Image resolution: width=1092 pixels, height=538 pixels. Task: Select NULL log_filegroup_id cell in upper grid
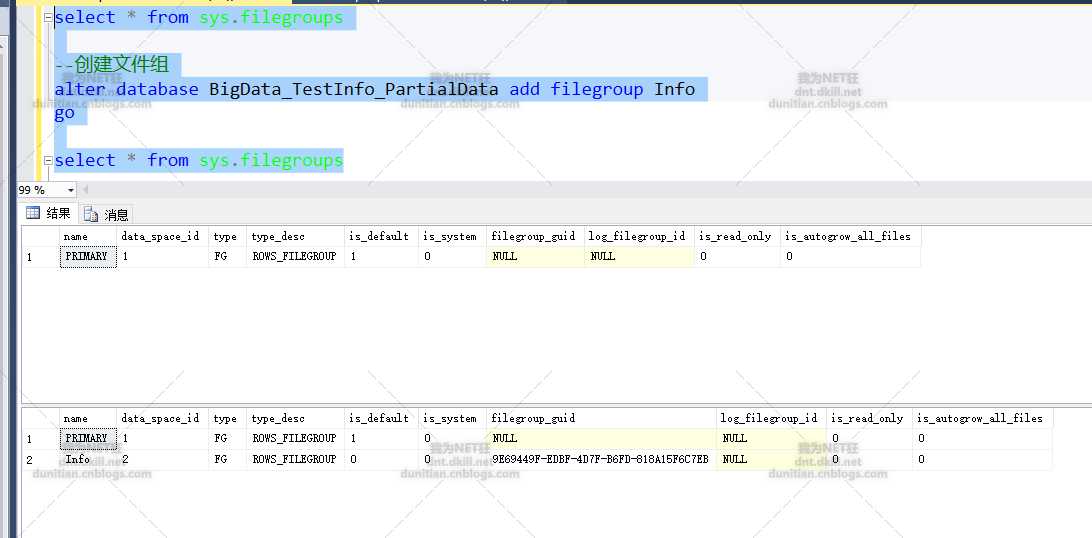pos(639,256)
